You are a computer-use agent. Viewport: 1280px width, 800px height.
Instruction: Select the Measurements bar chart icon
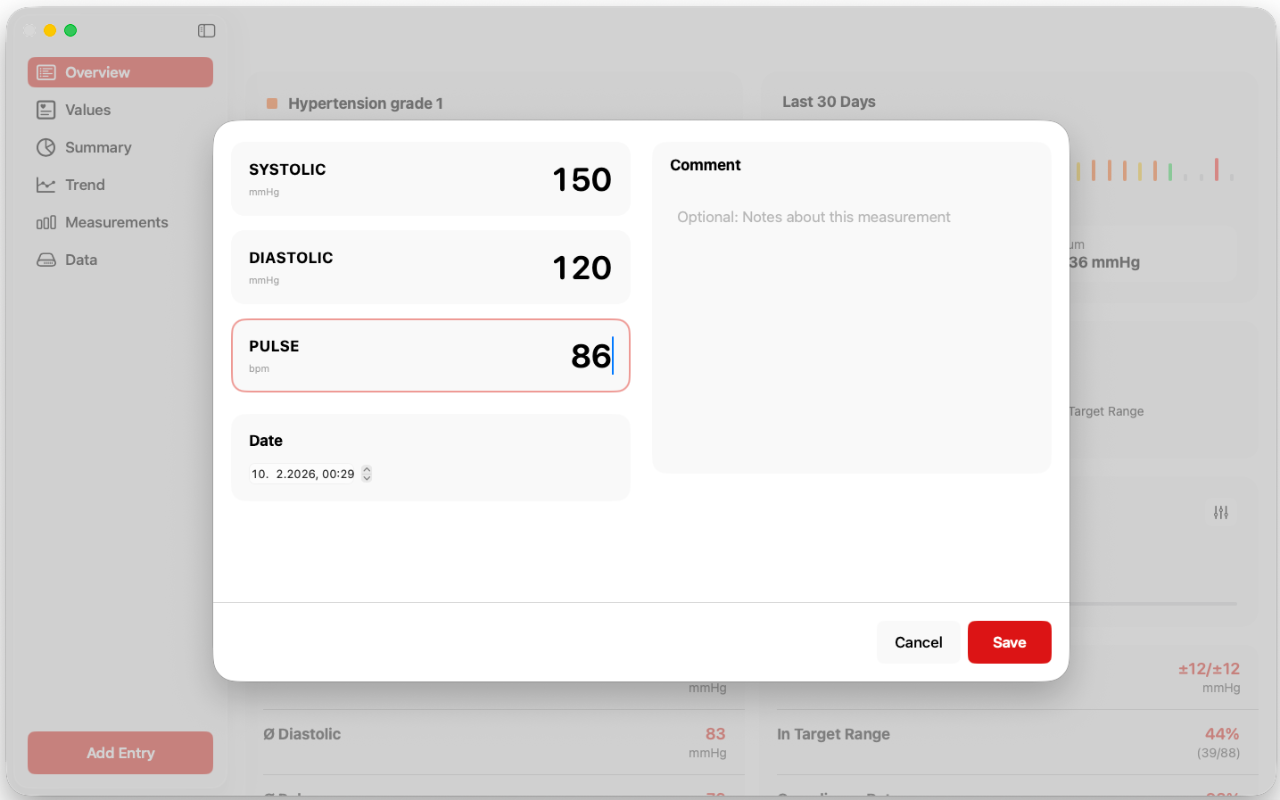click(46, 222)
